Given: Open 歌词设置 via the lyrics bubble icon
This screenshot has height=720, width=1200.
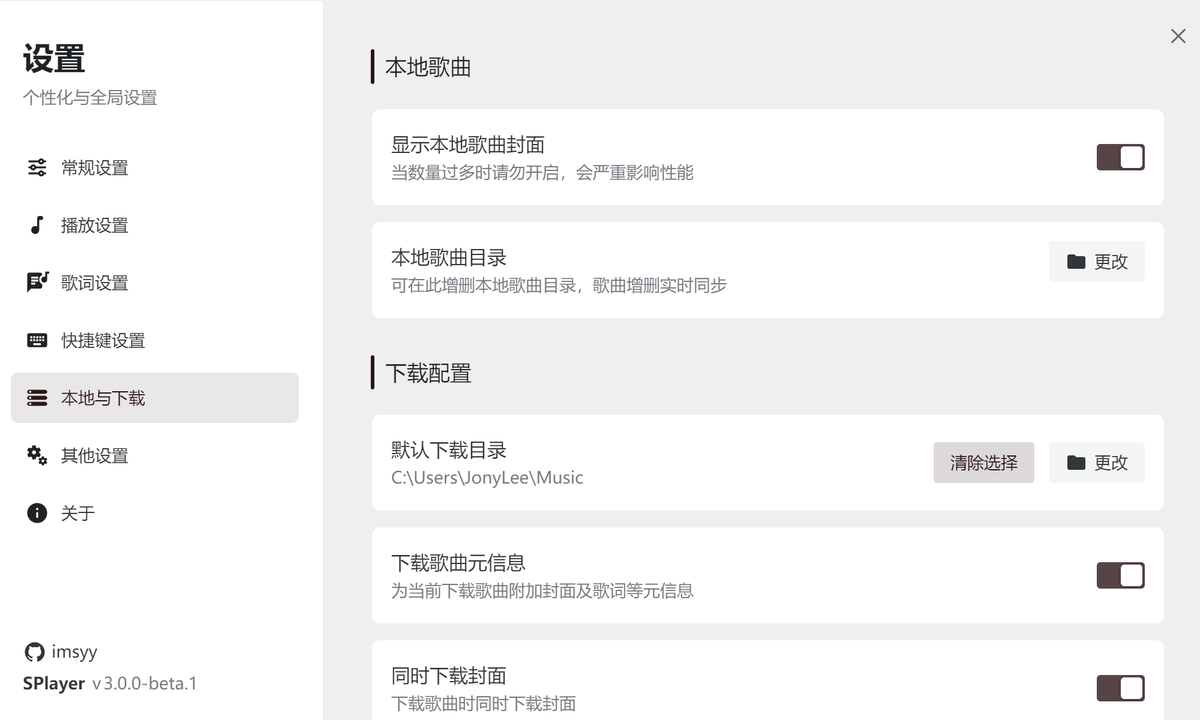Looking at the screenshot, I should pos(36,282).
